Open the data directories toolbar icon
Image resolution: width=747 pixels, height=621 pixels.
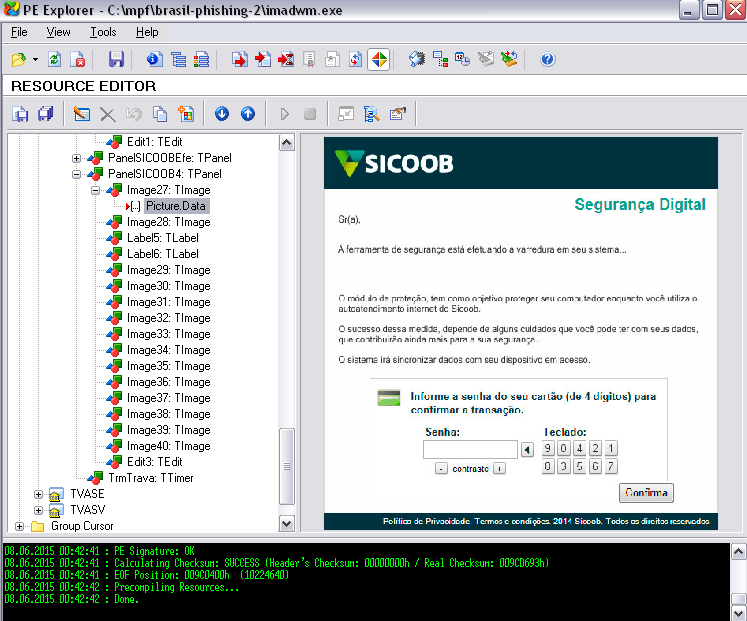[x=179, y=60]
